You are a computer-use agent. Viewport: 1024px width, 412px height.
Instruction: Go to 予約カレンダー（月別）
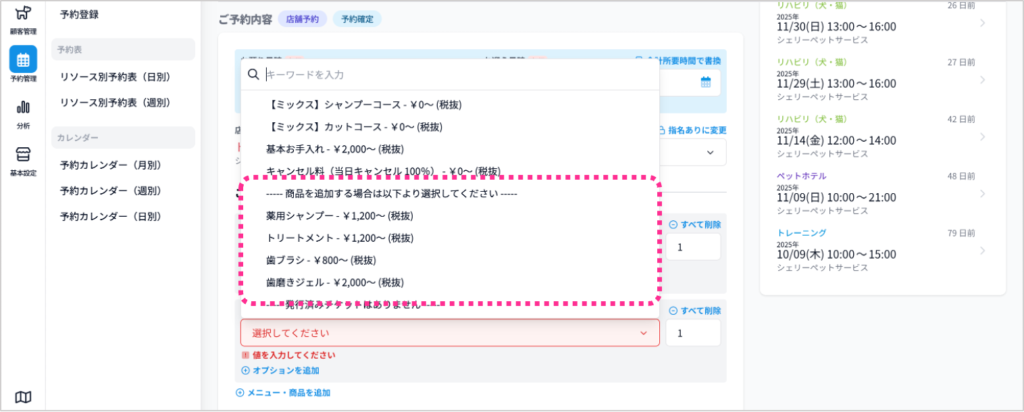(110, 164)
